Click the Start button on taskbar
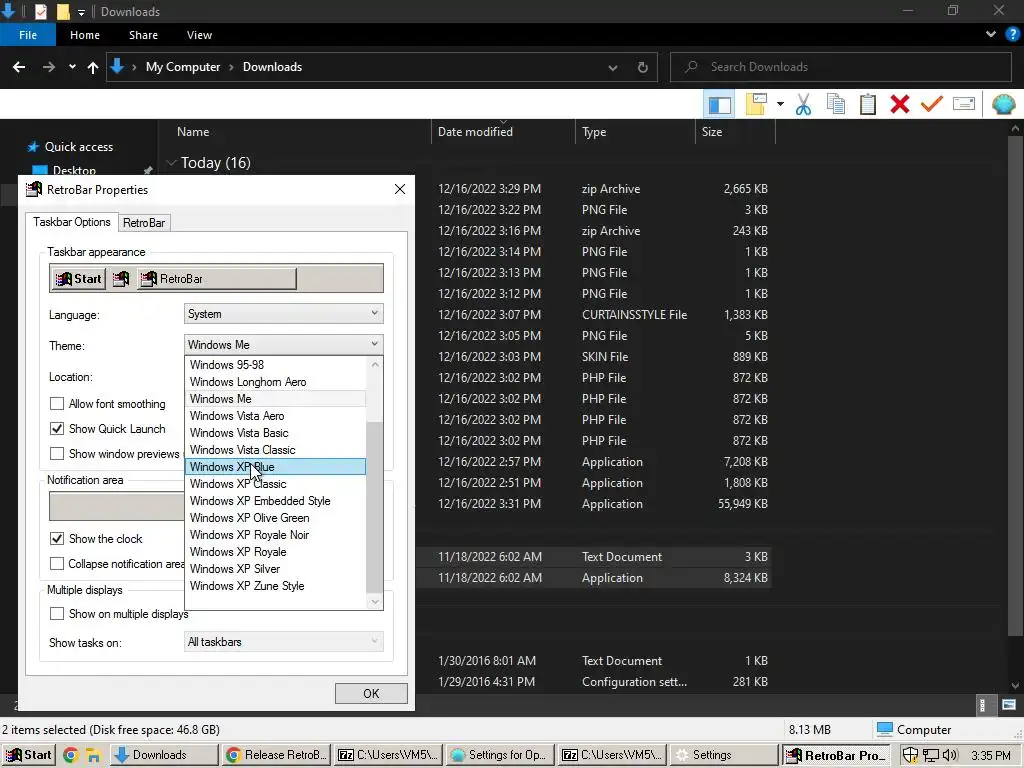The image size is (1024, 768). pyautogui.click(x=28, y=755)
